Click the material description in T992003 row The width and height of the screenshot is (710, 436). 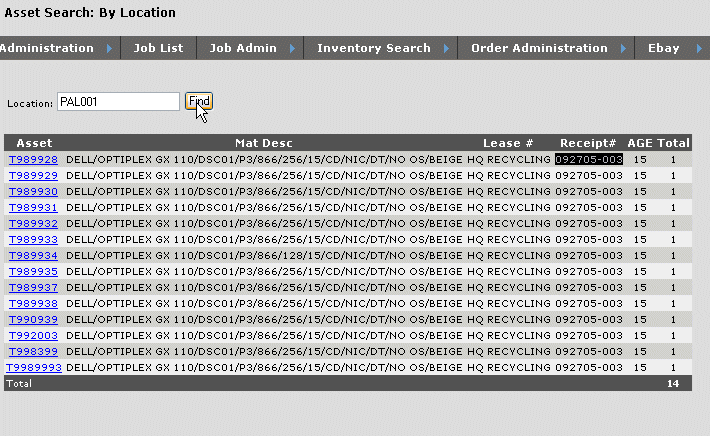[x=263, y=335]
